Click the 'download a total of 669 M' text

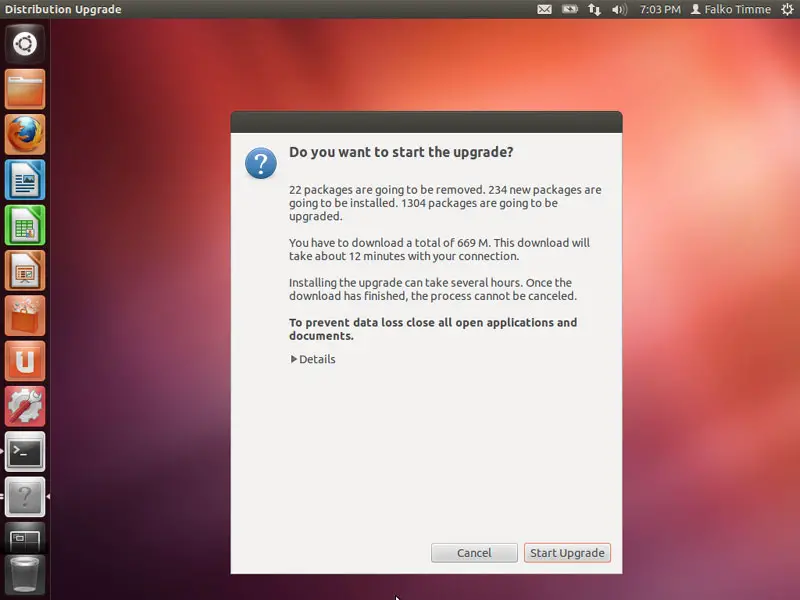[421, 243]
